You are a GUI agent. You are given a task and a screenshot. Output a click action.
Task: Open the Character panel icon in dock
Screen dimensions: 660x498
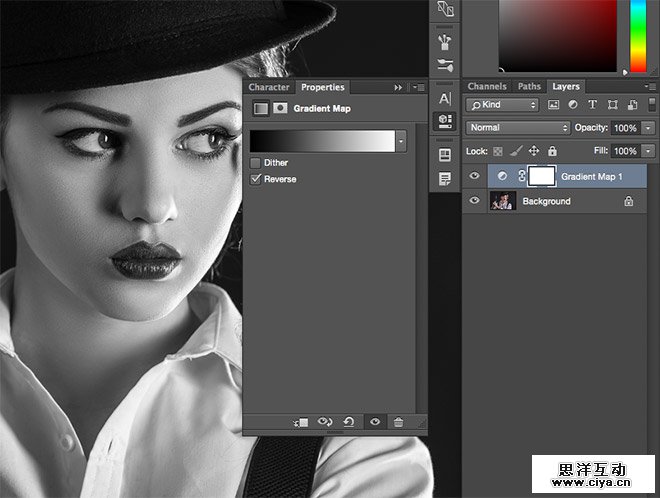(x=445, y=98)
